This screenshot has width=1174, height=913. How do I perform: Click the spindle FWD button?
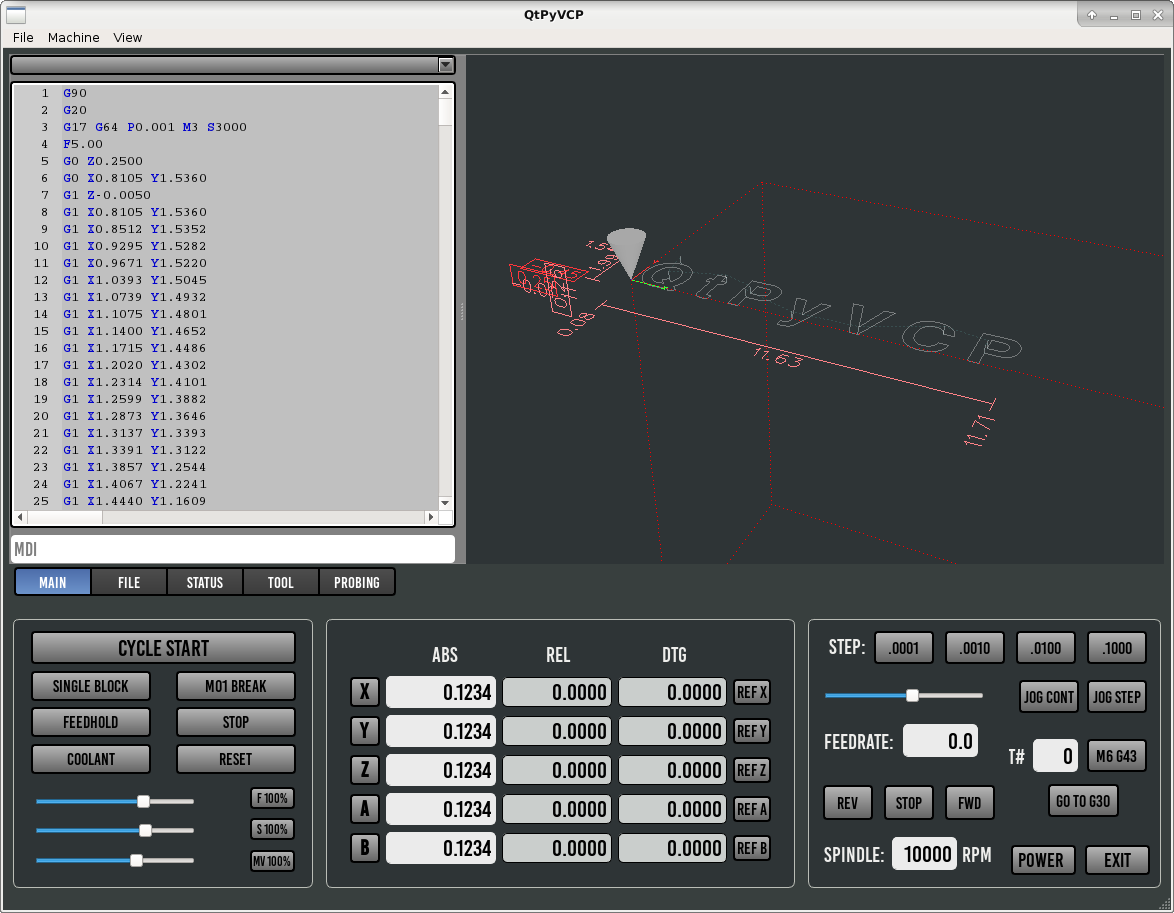click(x=970, y=803)
